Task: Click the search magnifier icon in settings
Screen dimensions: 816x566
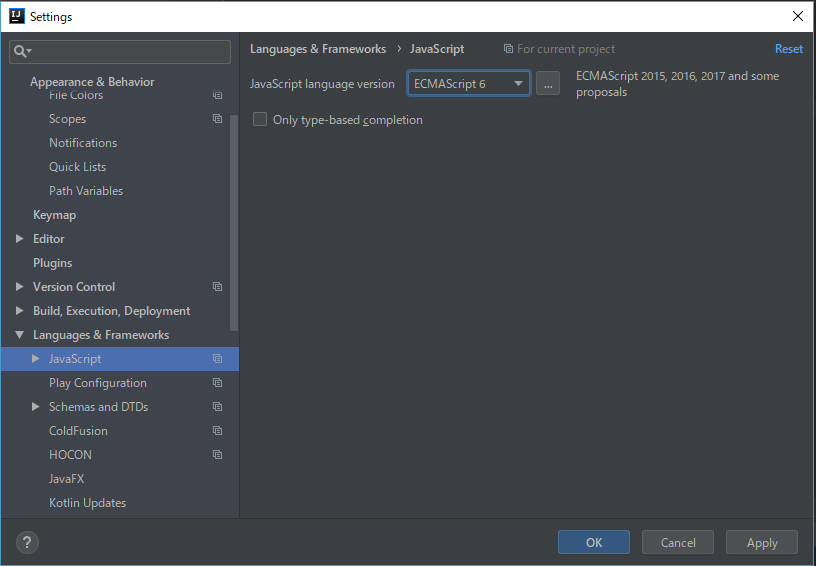Action: pyautogui.click(x=22, y=51)
